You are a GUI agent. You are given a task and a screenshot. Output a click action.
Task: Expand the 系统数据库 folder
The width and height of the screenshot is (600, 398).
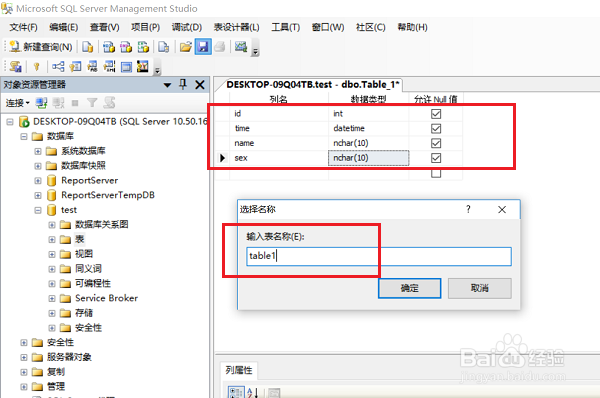tap(38, 151)
